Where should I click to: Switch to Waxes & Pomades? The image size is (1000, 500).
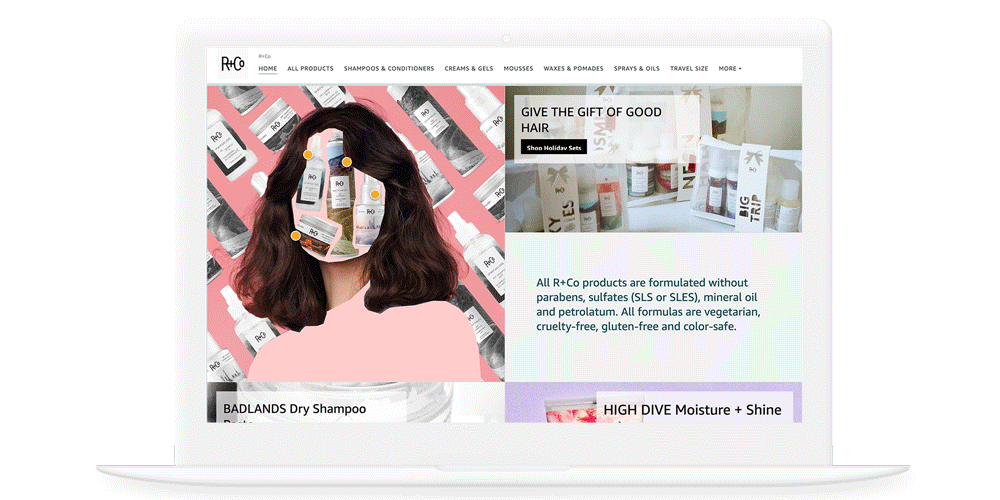[573, 68]
